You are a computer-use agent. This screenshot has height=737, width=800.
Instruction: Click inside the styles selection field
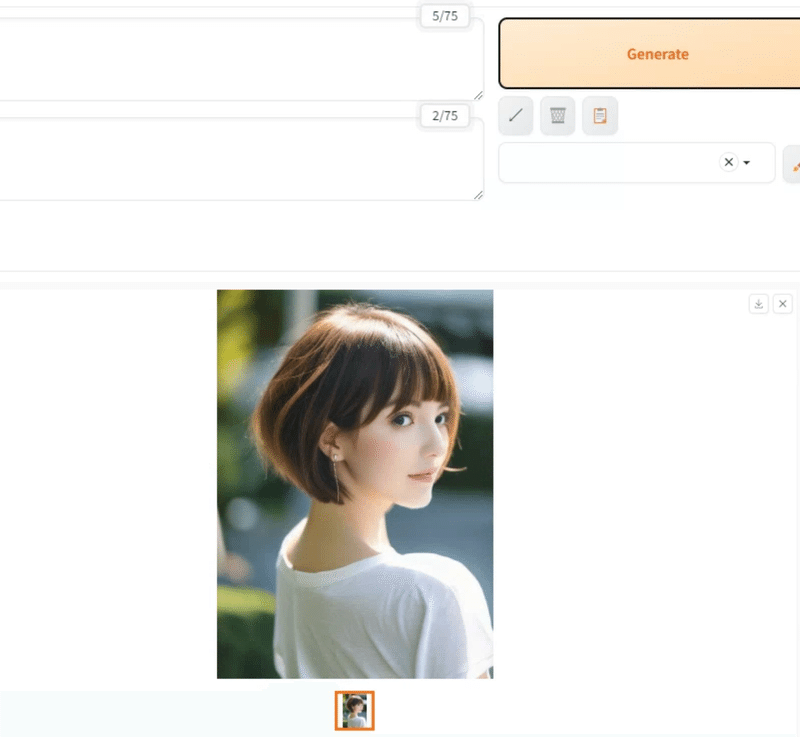(637, 163)
